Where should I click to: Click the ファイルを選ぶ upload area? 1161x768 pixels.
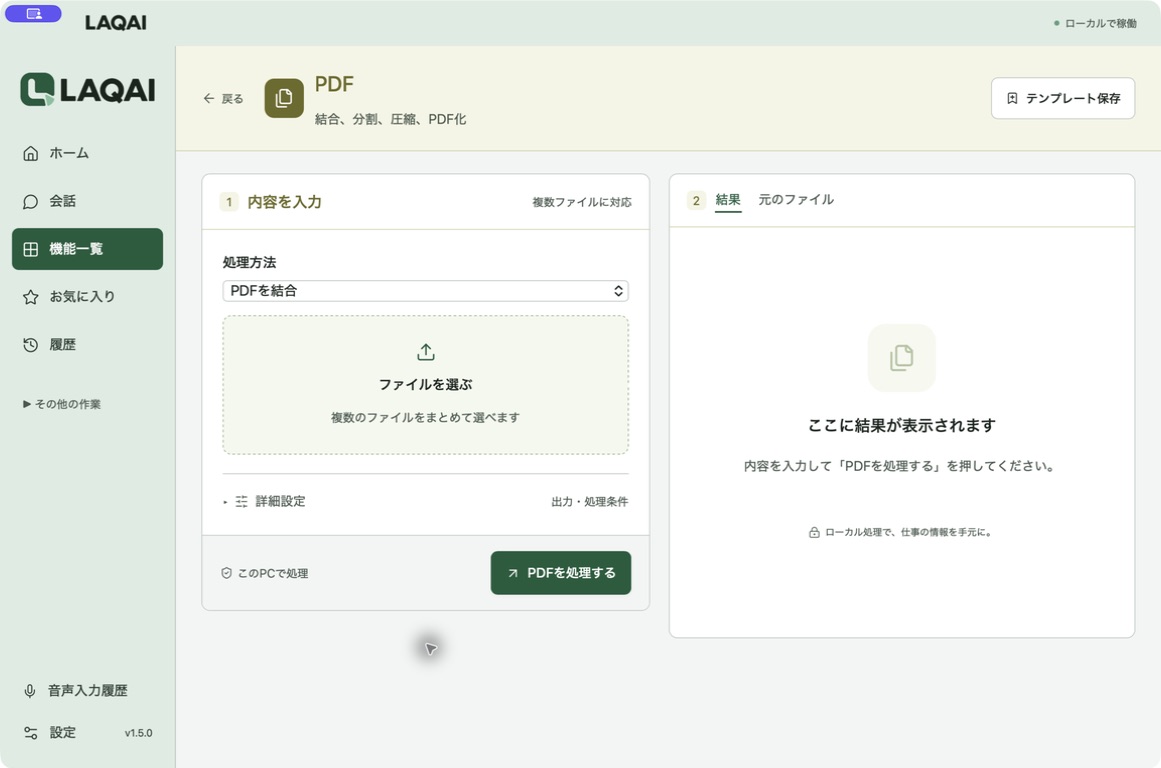click(425, 384)
